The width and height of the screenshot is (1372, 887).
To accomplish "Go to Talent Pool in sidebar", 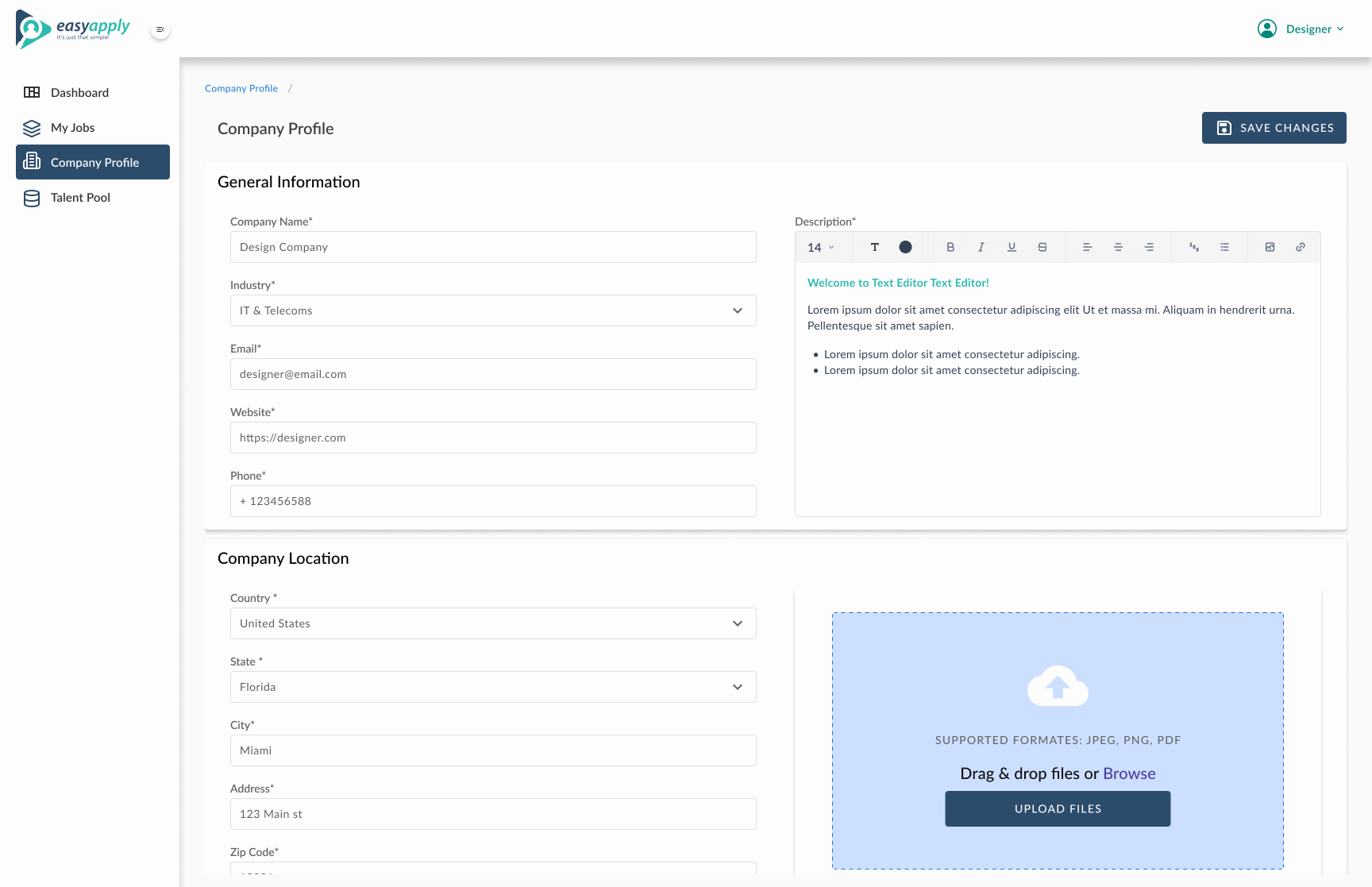I will click(80, 198).
